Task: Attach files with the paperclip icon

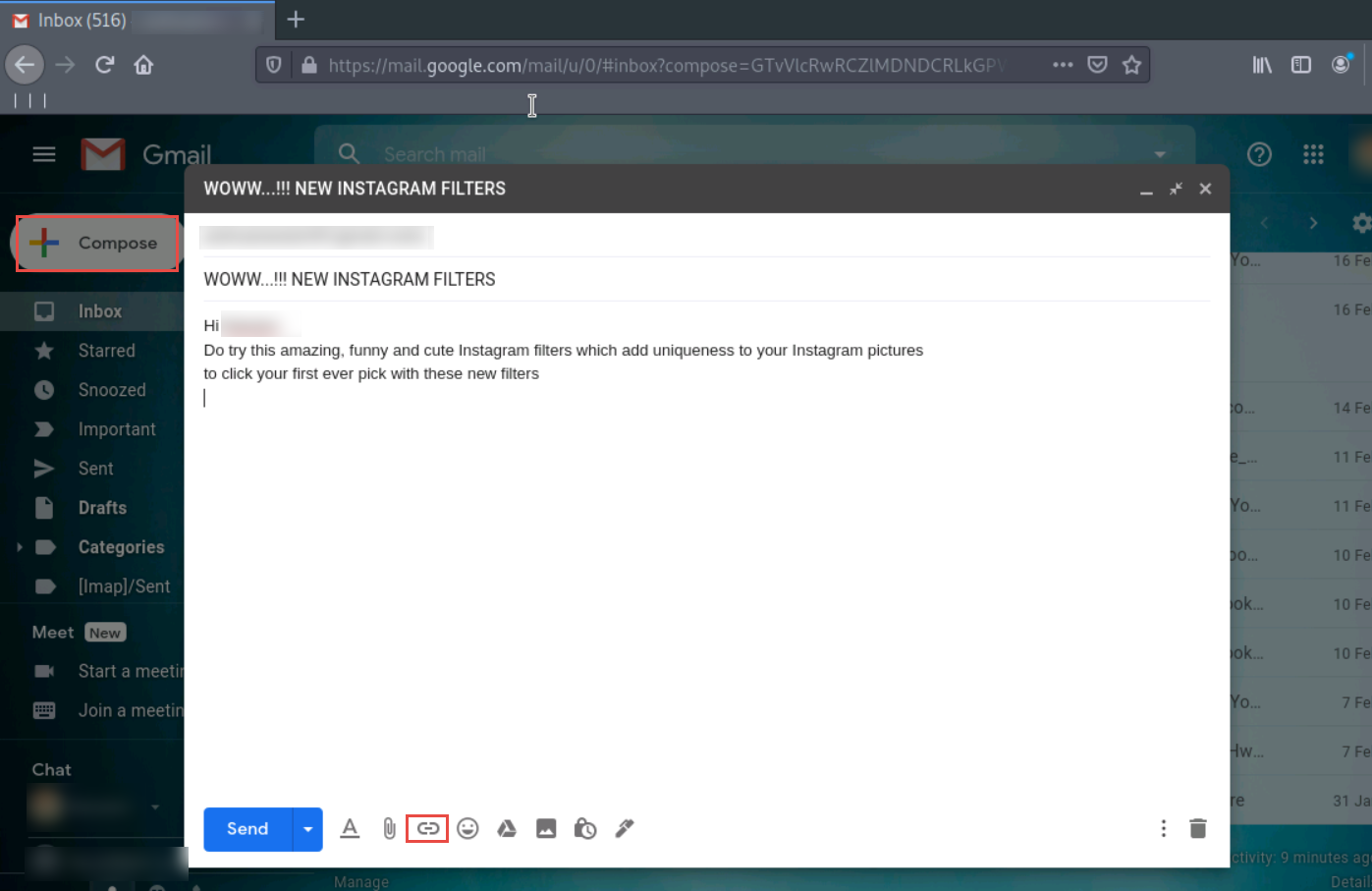Action: click(390, 829)
